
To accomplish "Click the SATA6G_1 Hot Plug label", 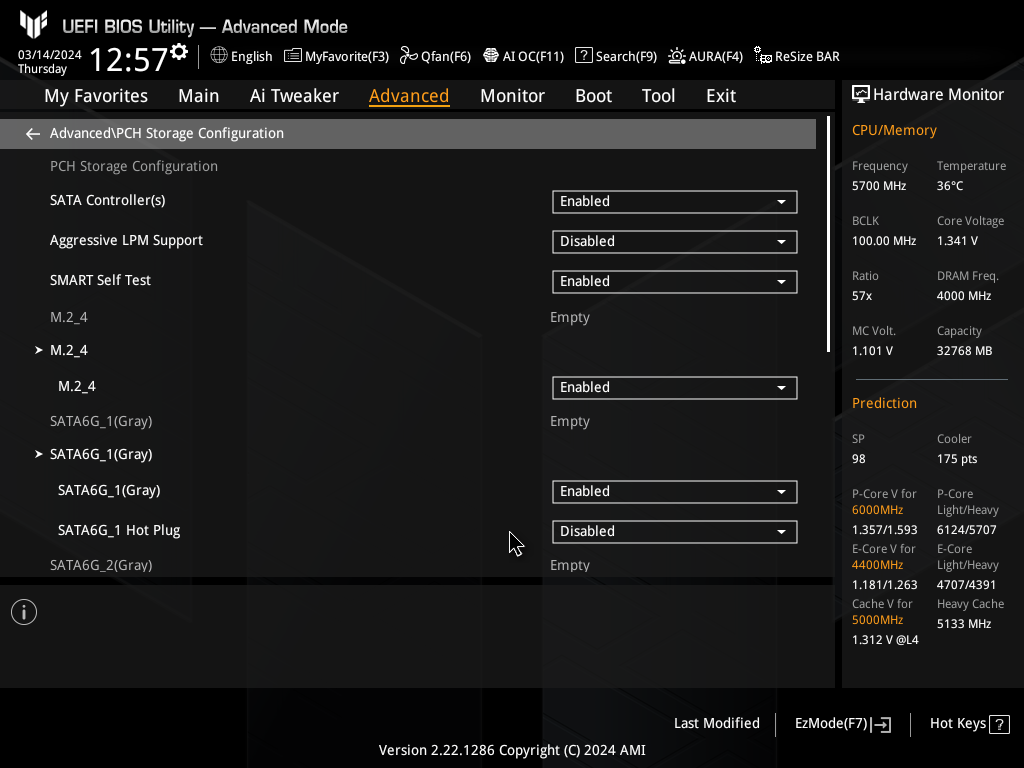I will point(119,530).
